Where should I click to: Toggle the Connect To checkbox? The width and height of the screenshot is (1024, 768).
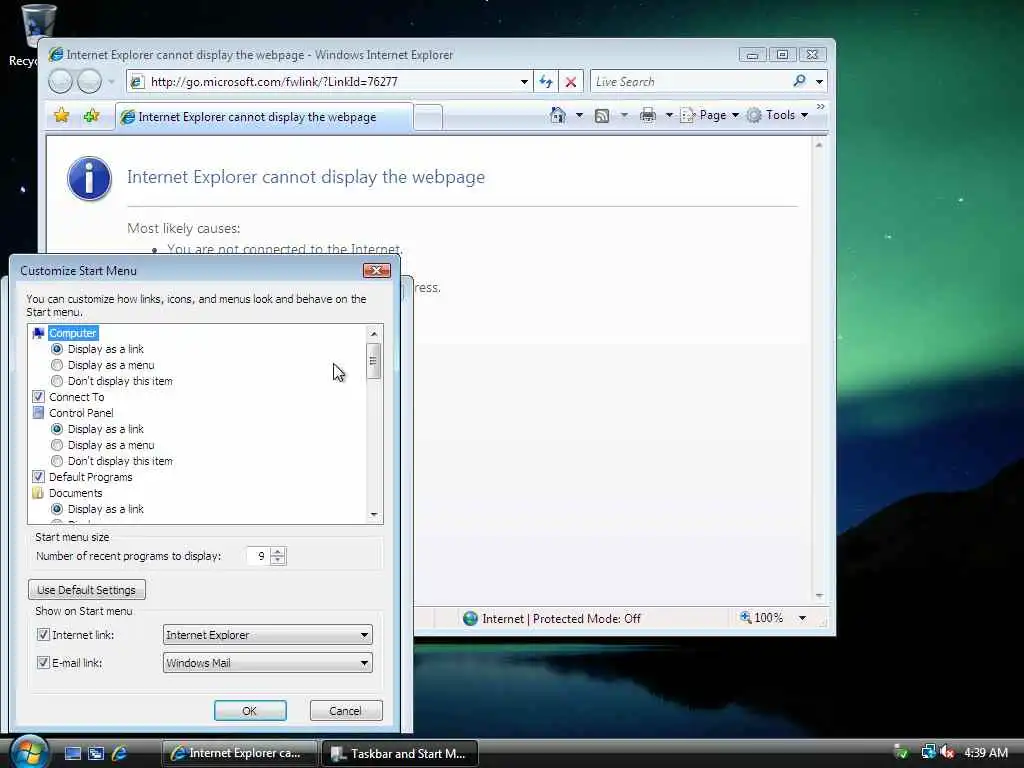tap(39, 396)
